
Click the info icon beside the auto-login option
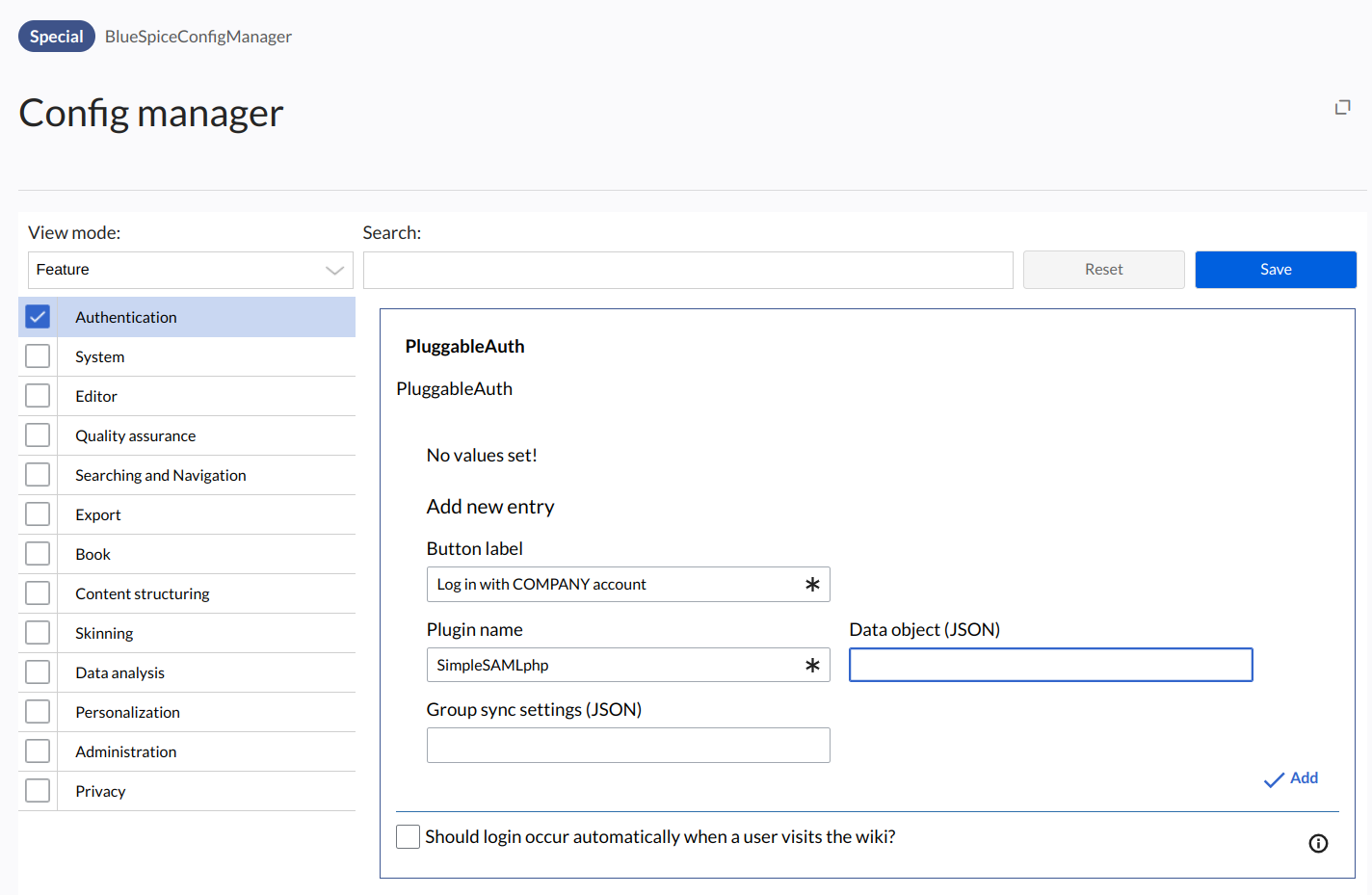click(x=1318, y=844)
